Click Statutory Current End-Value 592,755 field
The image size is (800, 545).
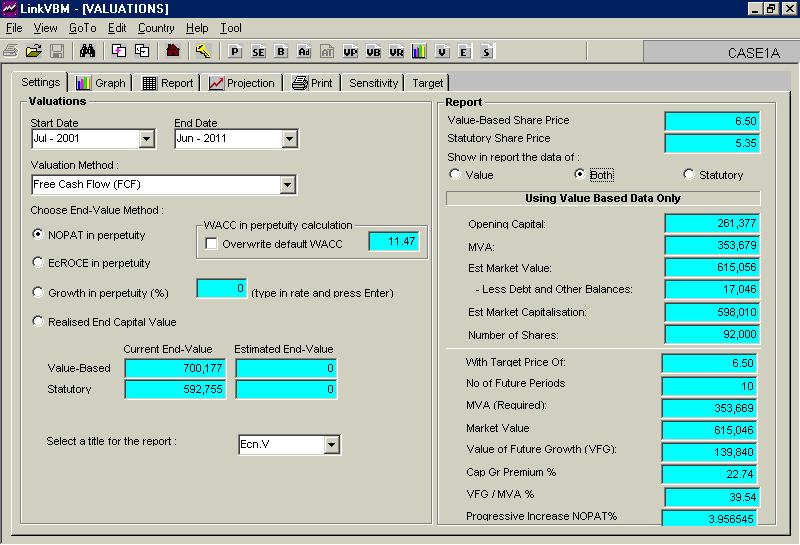(175, 389)
